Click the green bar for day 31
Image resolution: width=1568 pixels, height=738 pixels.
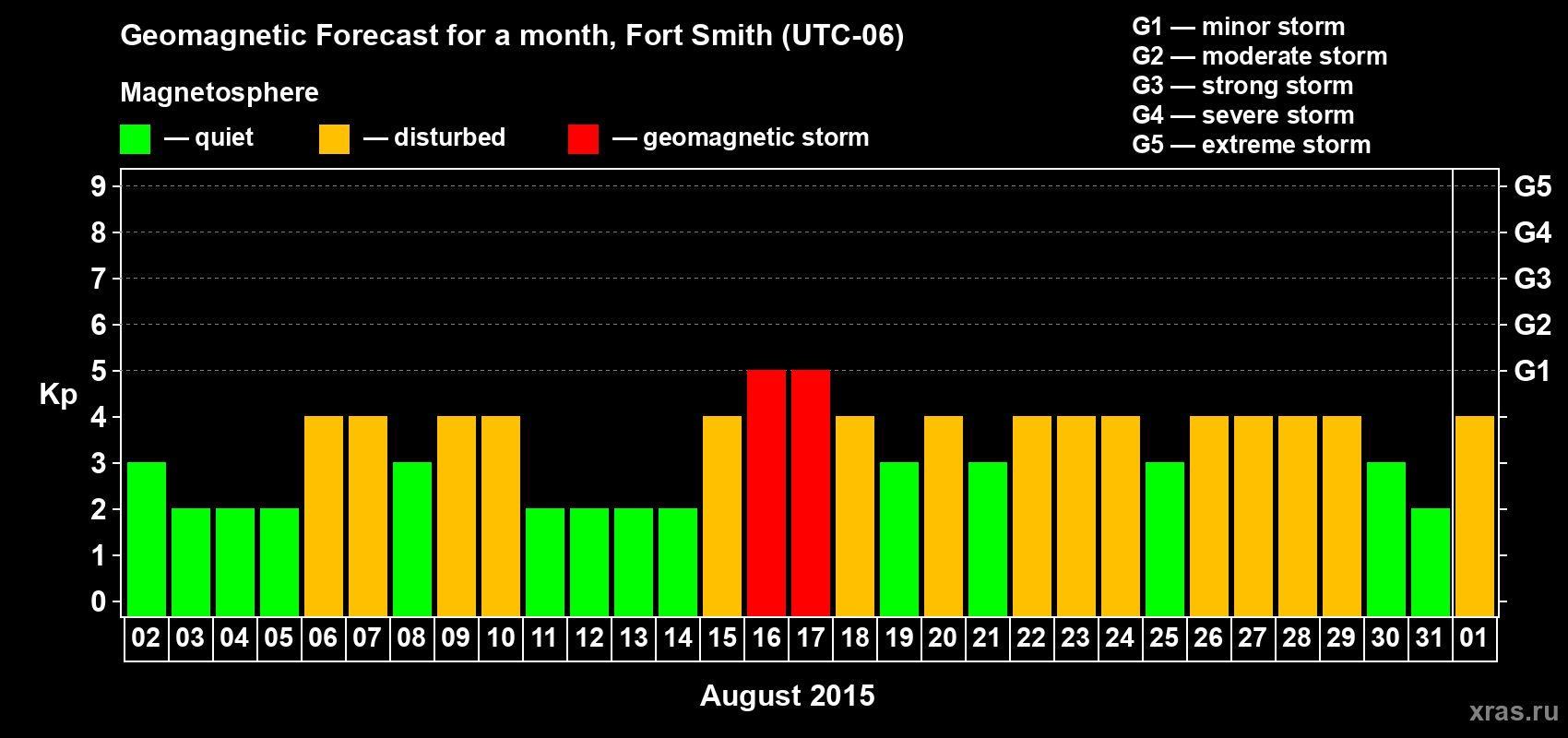tap(1431, 562)
